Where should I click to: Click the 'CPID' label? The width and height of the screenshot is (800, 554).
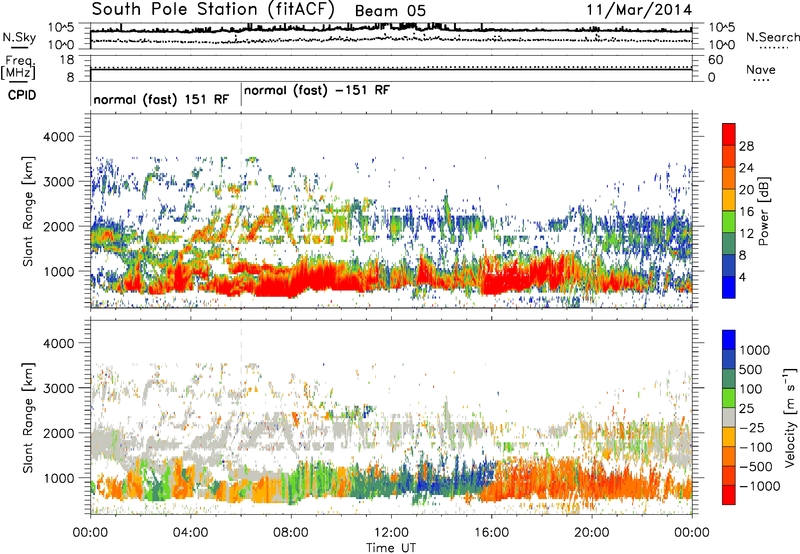point(22,95)
